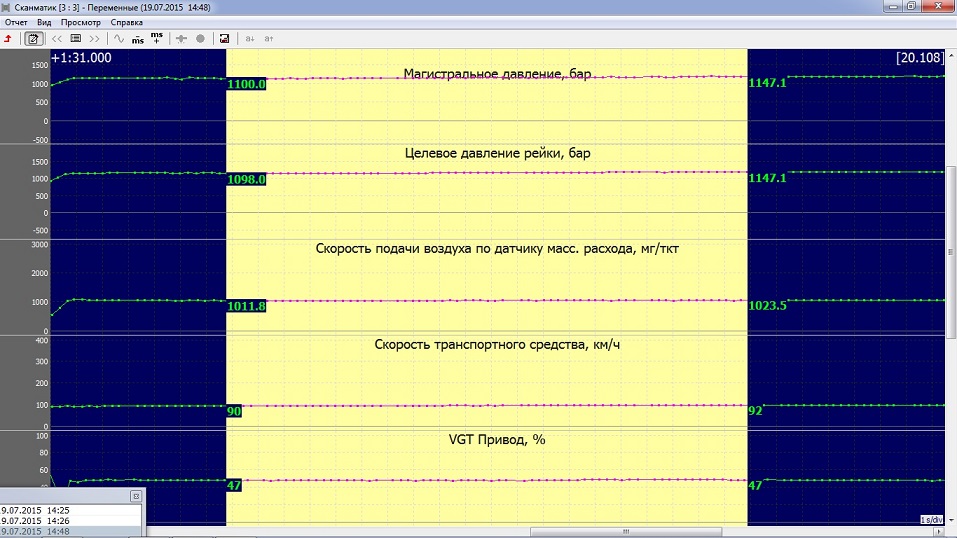Image resolution: width=957 pixels, height=538 pixels.
Task: Click the Целевое давление рейки graph title
Action: point(497,153)
